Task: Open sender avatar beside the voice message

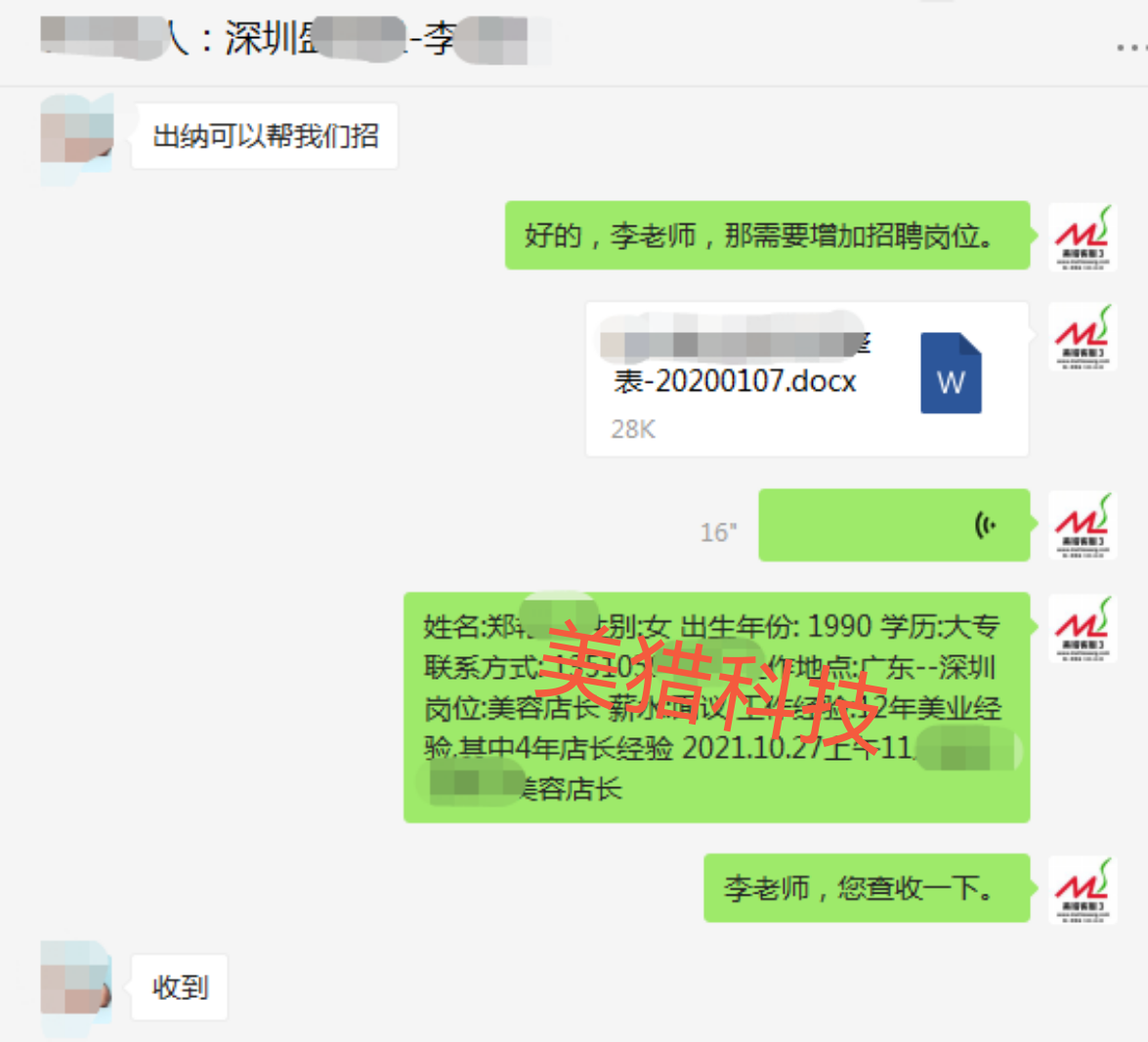Action: (x=1083, y=525)
